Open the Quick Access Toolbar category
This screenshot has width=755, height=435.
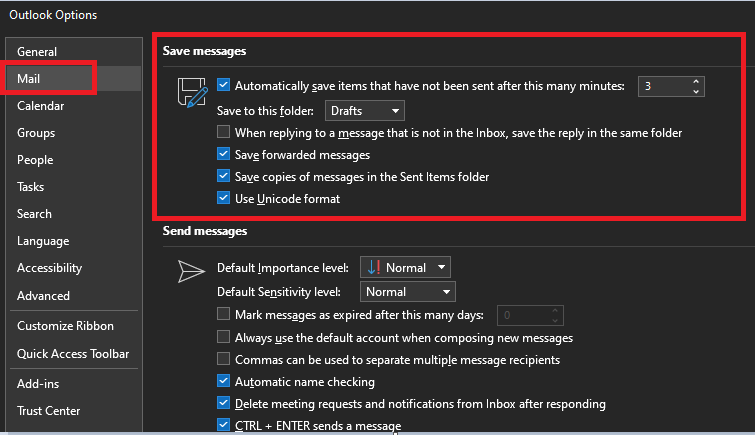[x=73, y=354]
